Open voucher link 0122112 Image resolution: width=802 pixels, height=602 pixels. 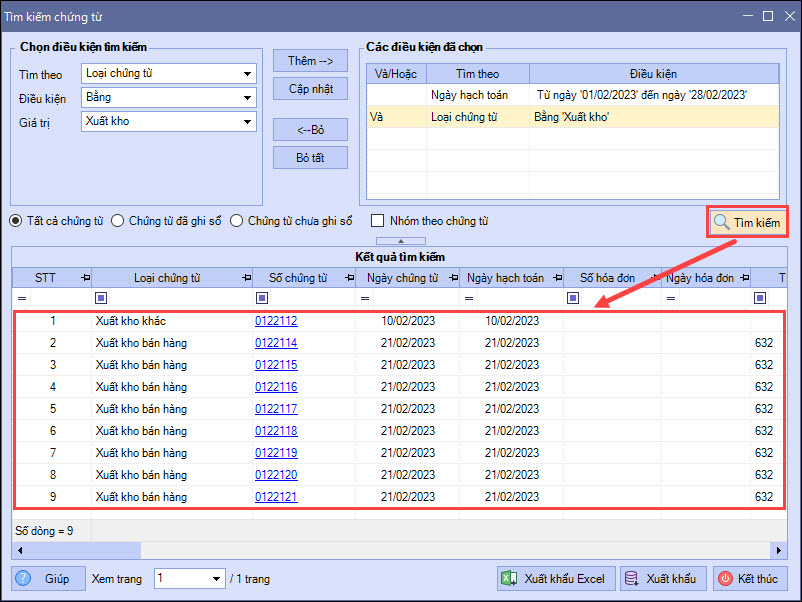click(x=276, y=321)
